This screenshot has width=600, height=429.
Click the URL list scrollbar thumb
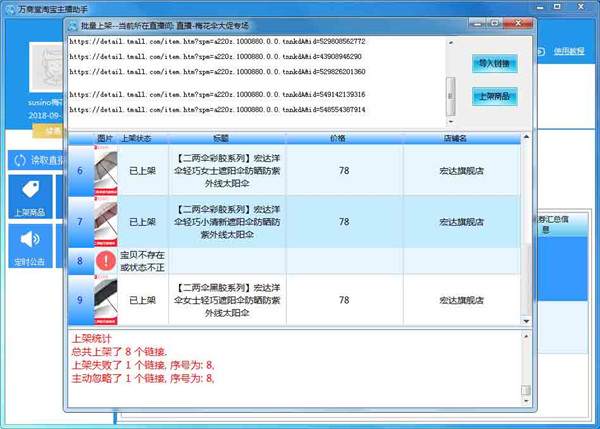451,96
